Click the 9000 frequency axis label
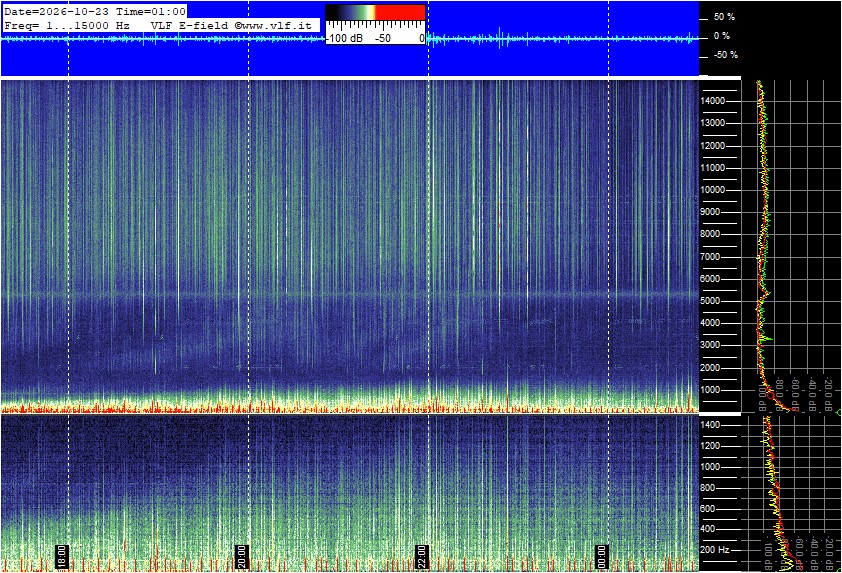The height and width of the screenshot is (573, 842). tap(710, 212)
